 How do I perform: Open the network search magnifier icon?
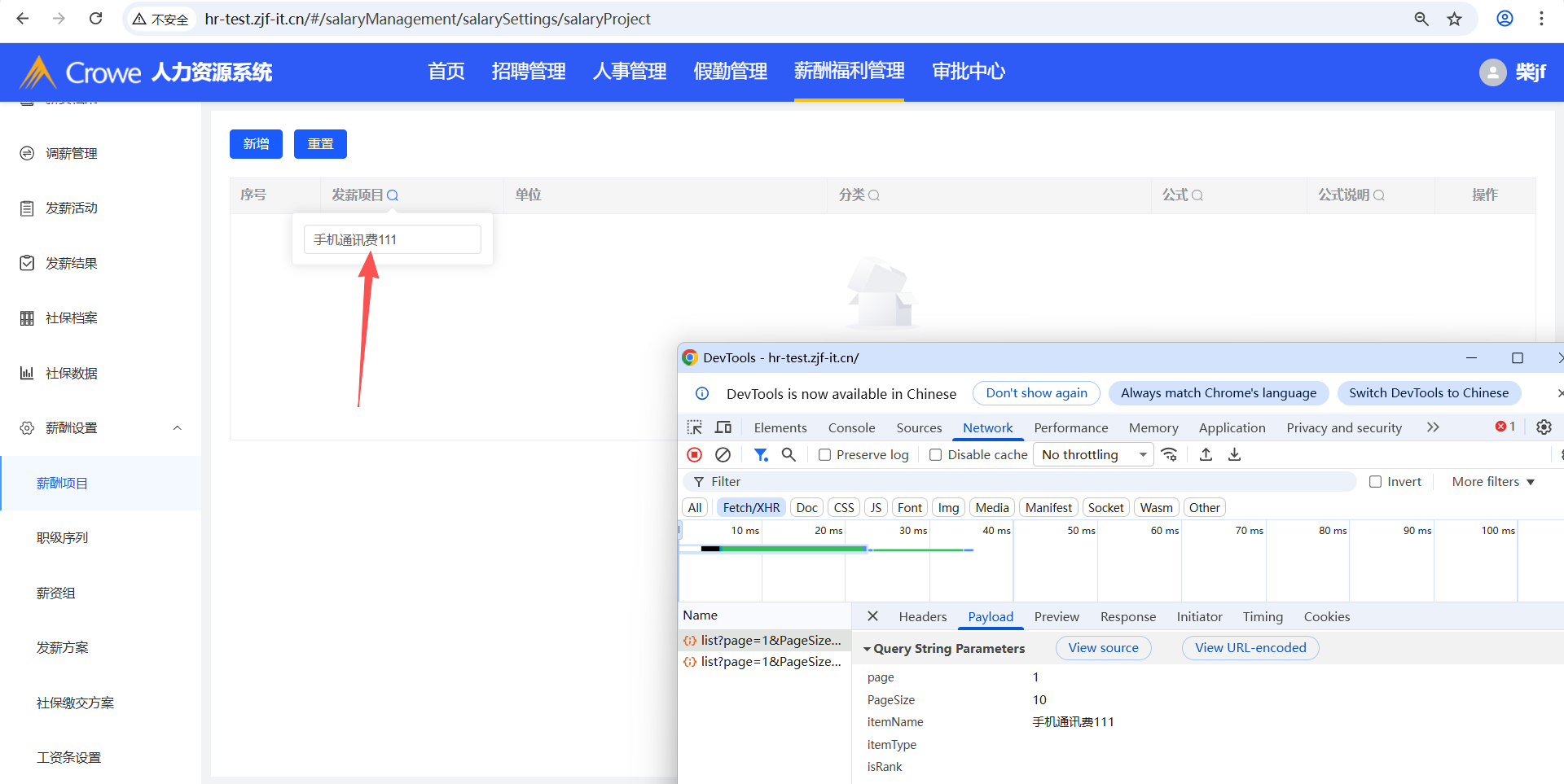click(x=789, y=455)
